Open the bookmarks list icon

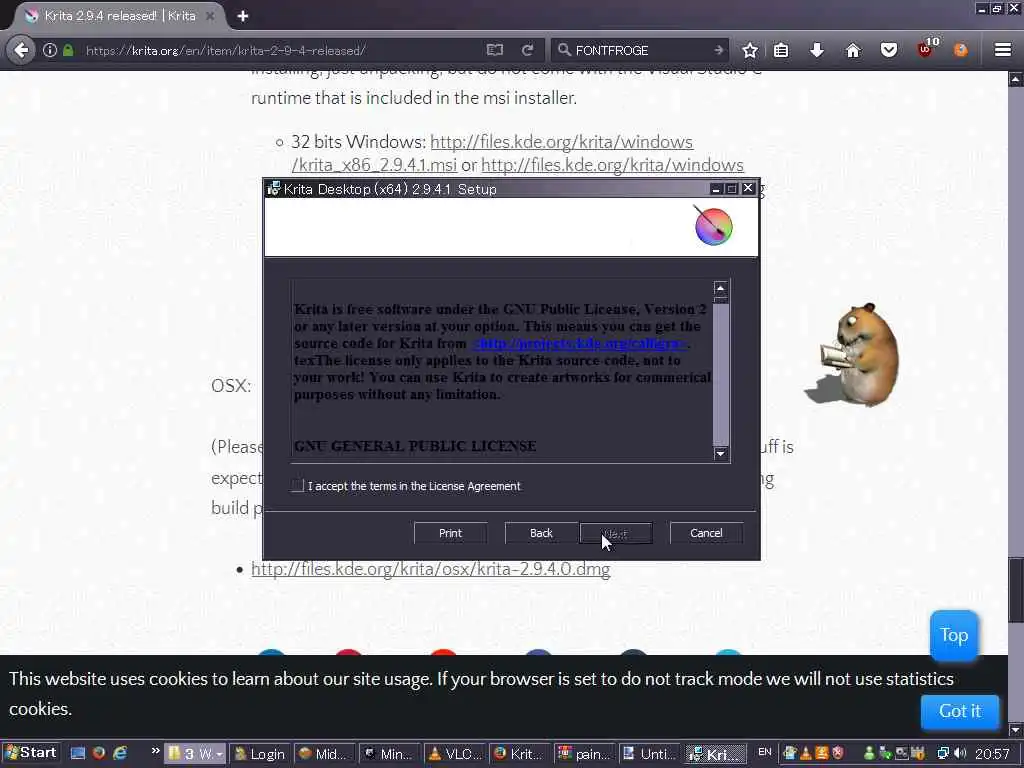coord(781,50)
